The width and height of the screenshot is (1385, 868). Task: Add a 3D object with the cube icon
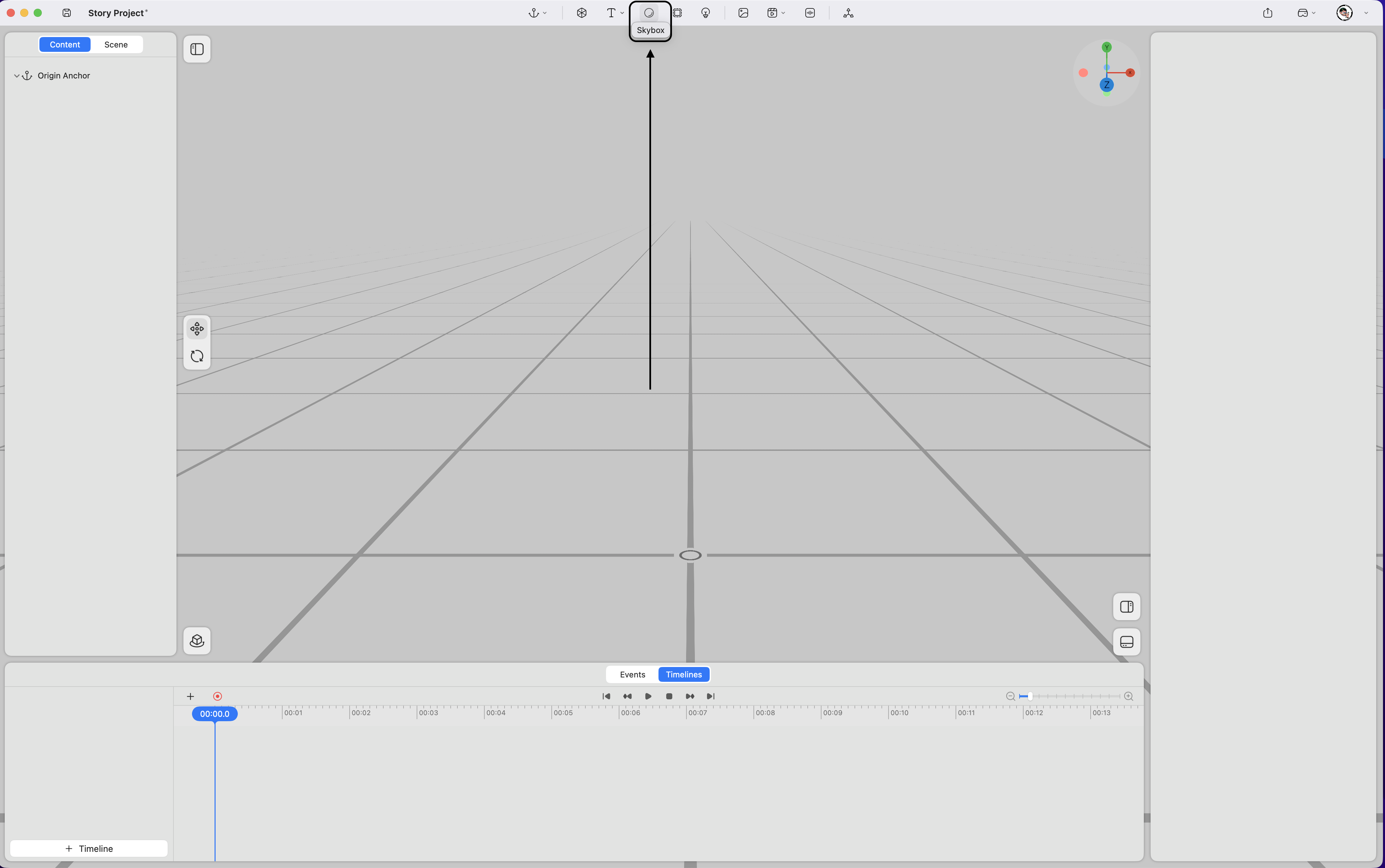(x=582, y=13)
